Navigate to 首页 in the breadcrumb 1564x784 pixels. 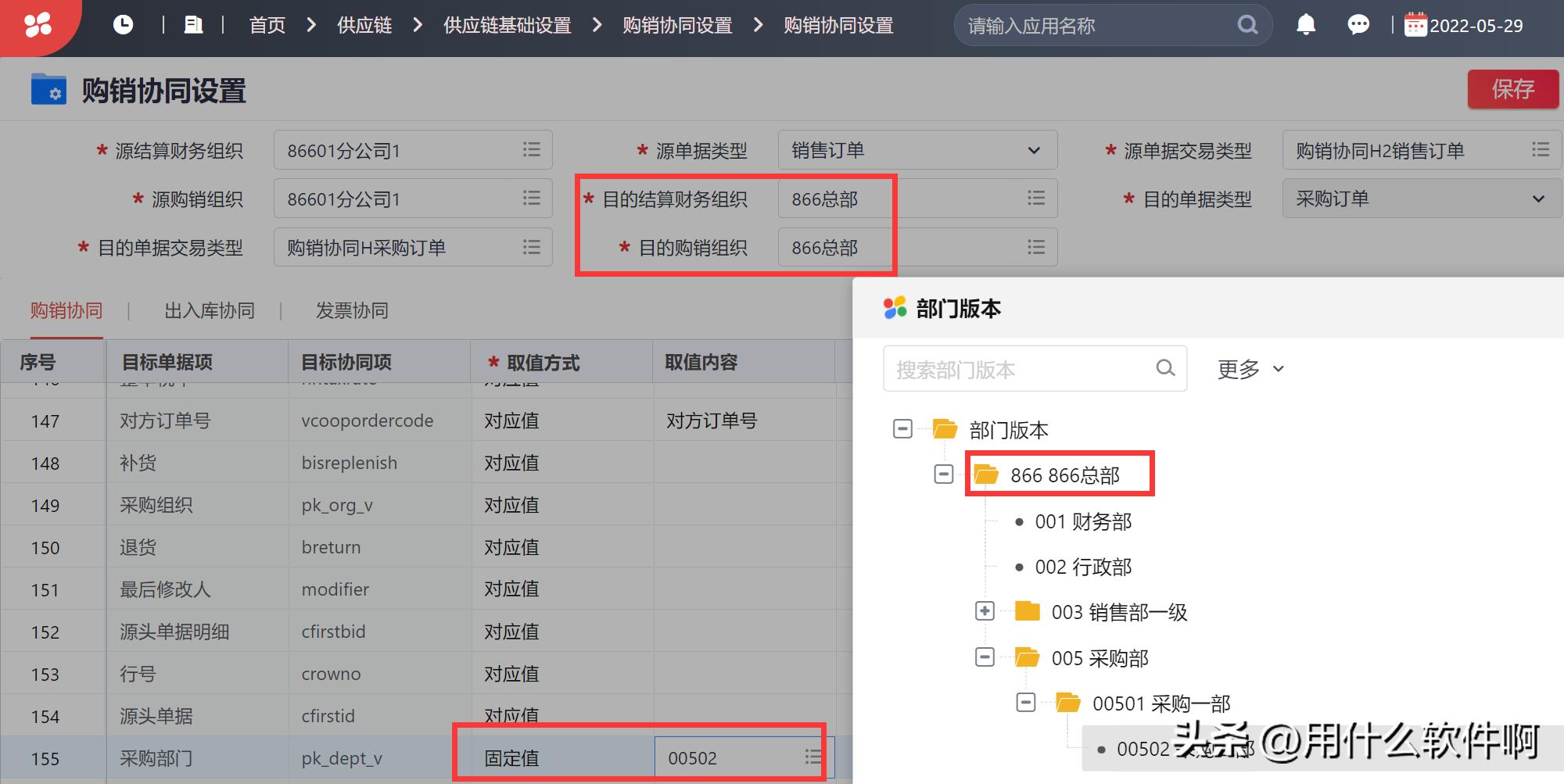[x=265, y=24]
